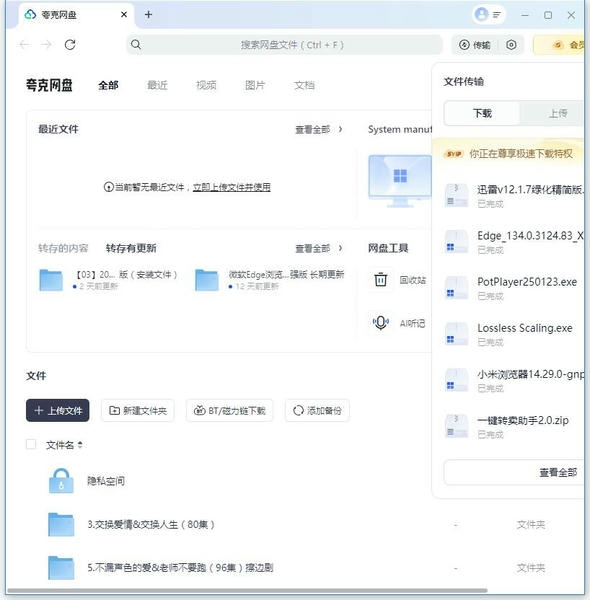Click the 会员 membership button

[559, 45]
